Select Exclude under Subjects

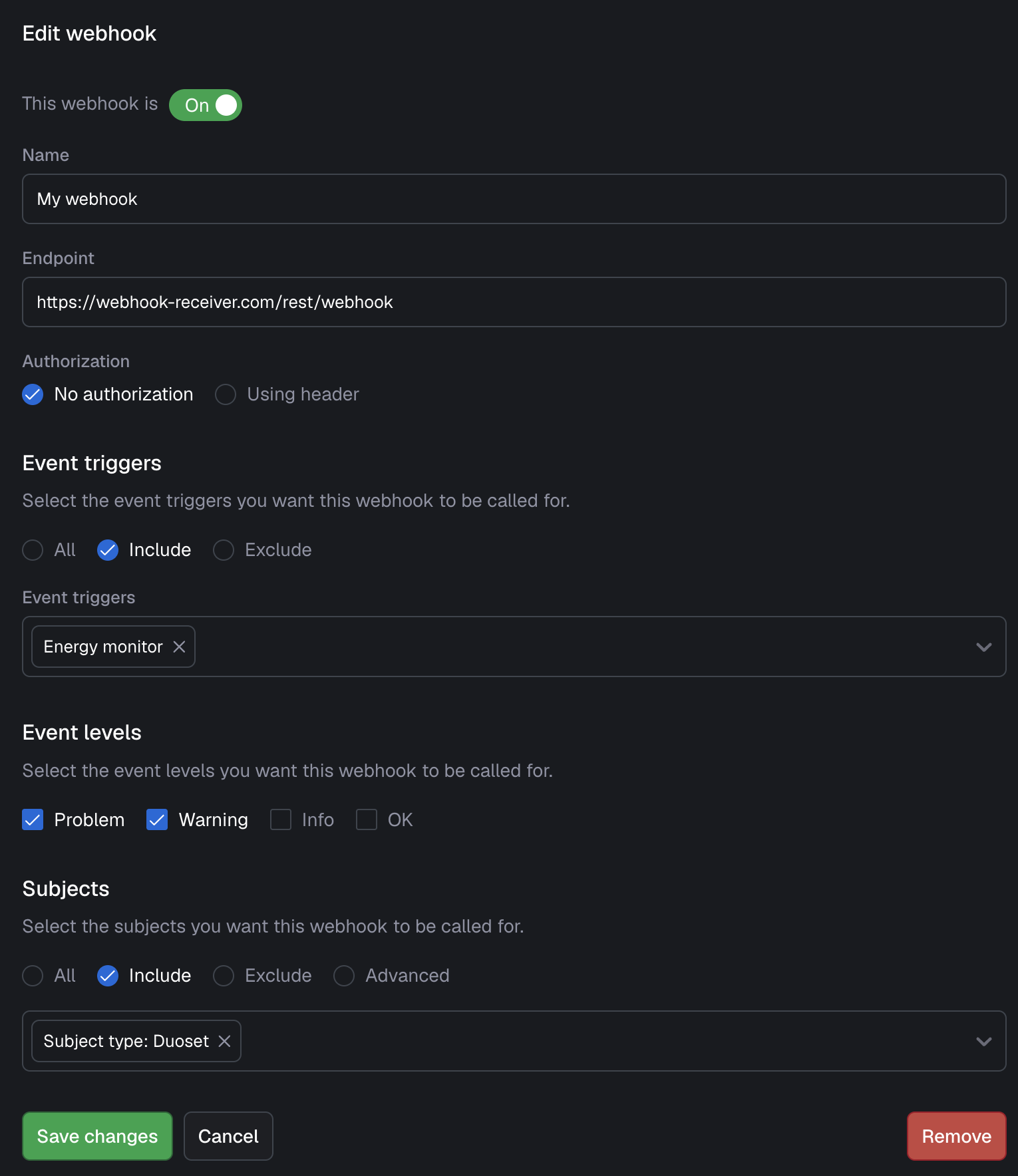click(x=224, y=976)
